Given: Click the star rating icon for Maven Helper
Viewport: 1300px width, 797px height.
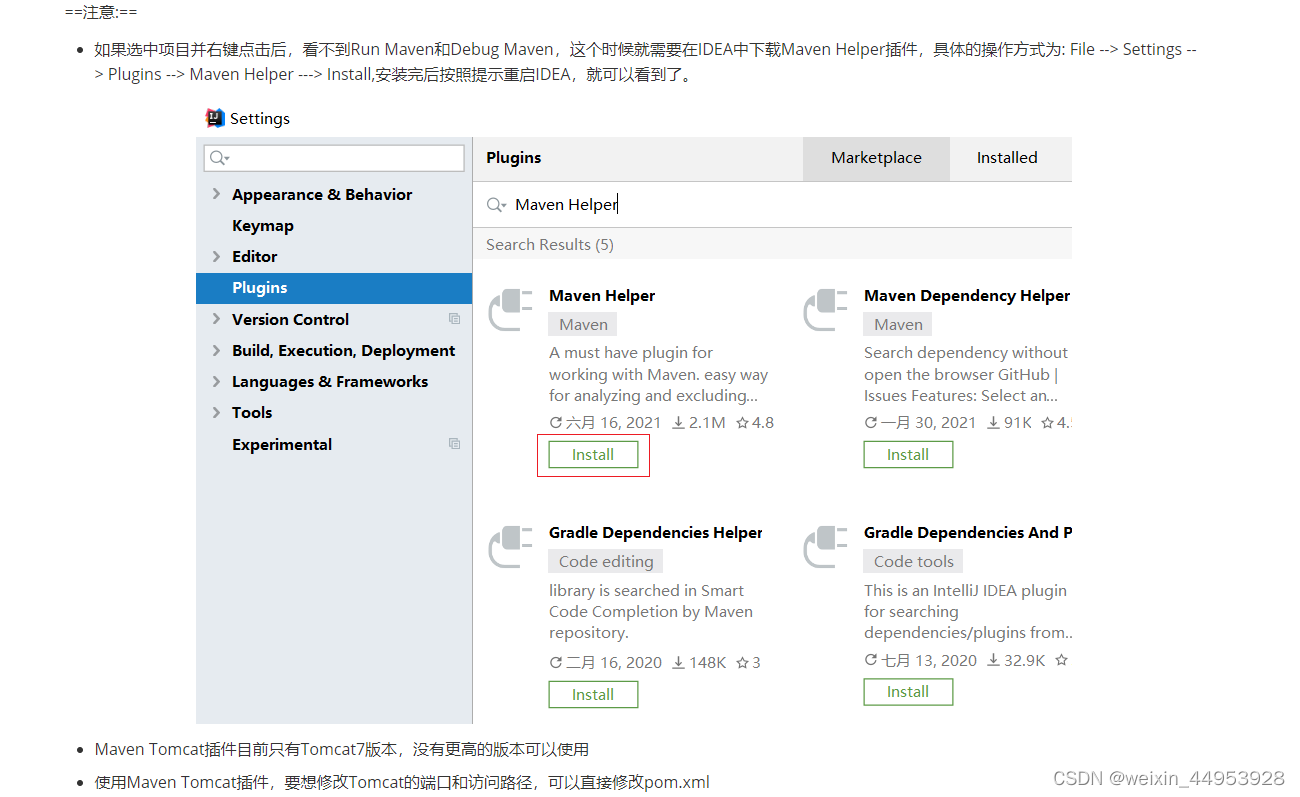Looking at the screenshot, I should (x=742, y=423).
